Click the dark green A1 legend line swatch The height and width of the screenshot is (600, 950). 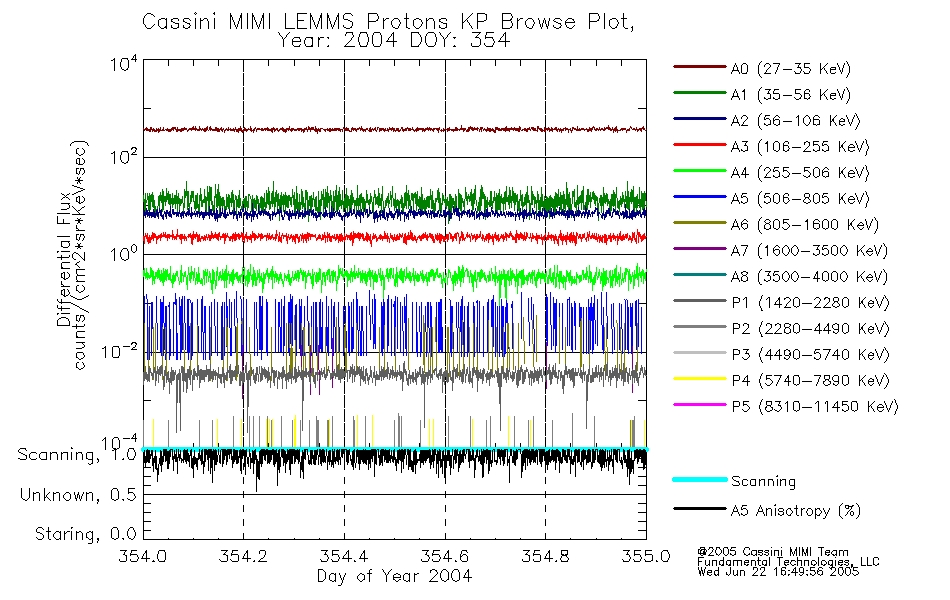700,93
